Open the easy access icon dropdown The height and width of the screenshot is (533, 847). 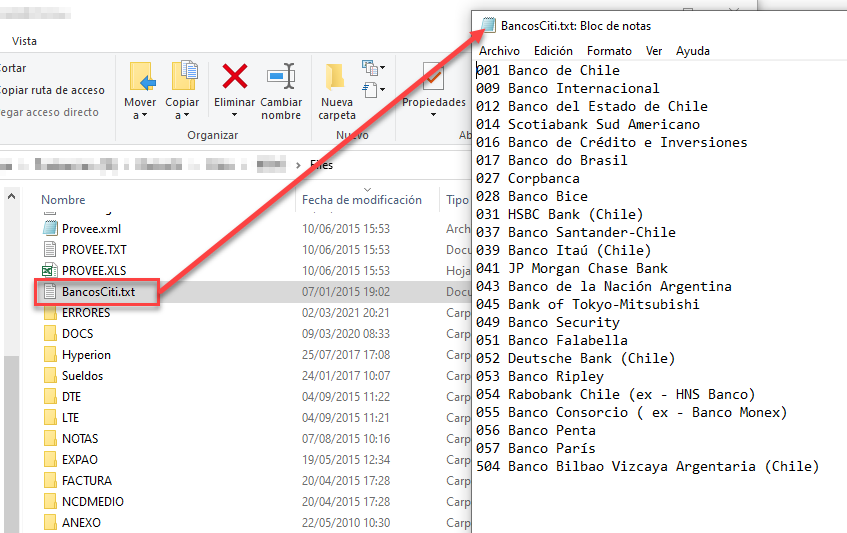[x=374, y=90]
